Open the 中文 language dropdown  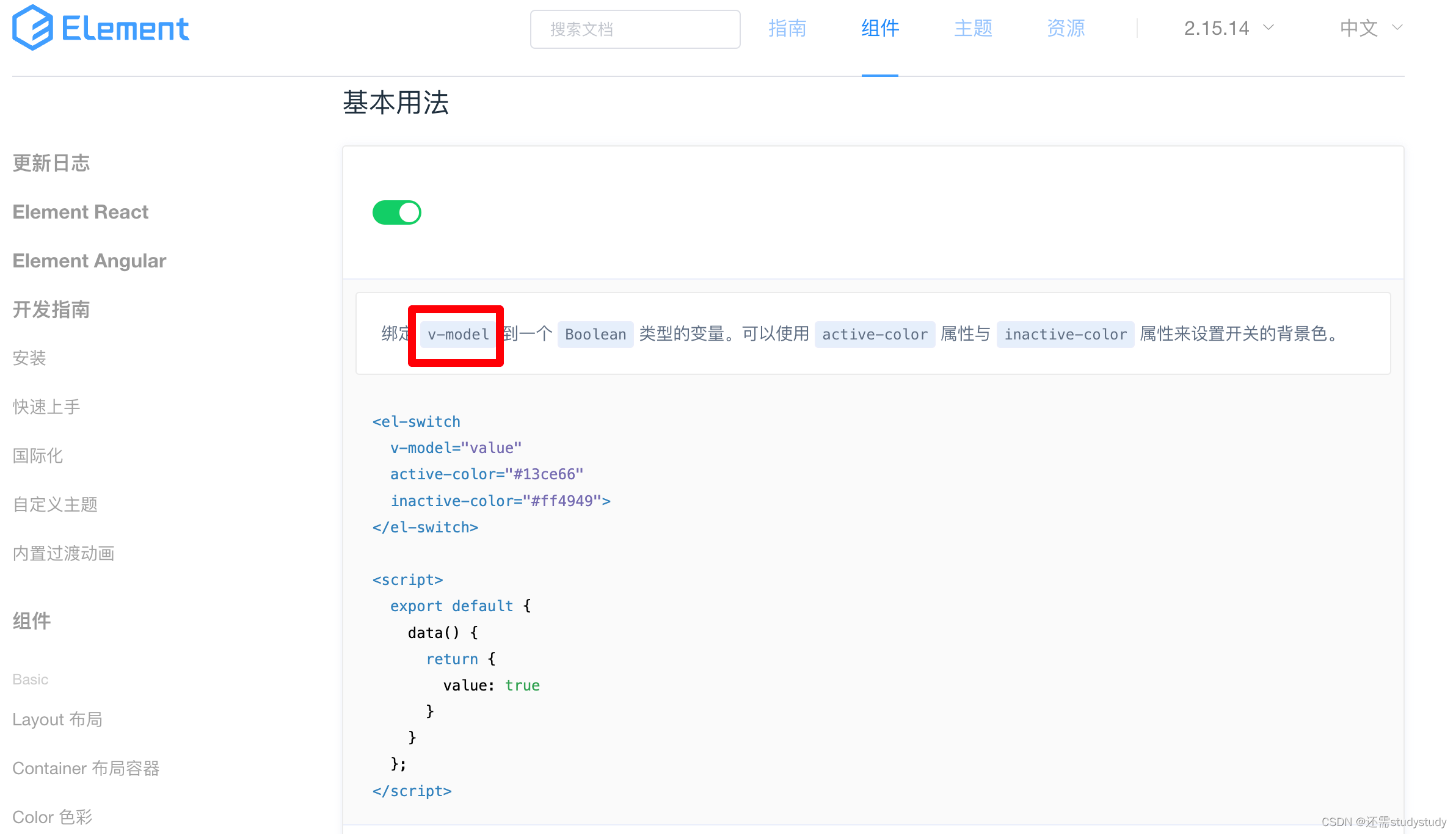coord(1371,28)
